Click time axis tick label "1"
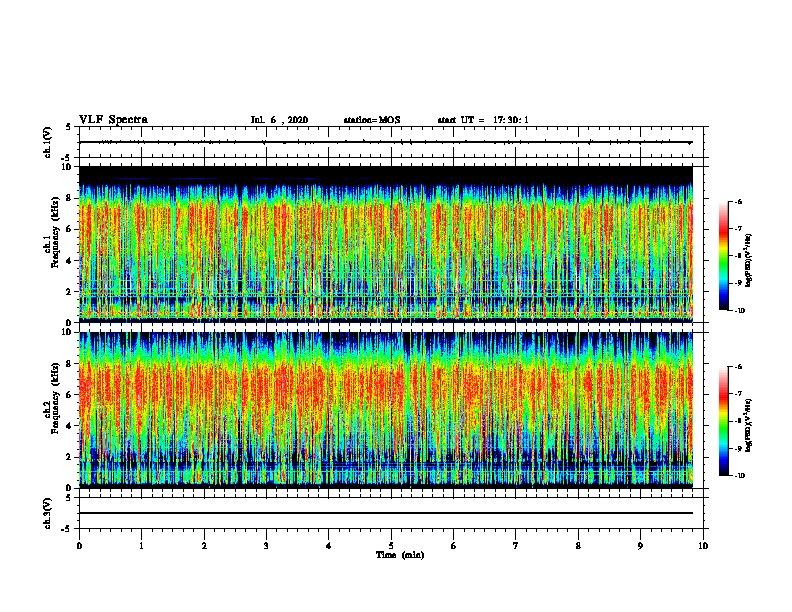The image size is (792, 612). (x=141, y=545)
